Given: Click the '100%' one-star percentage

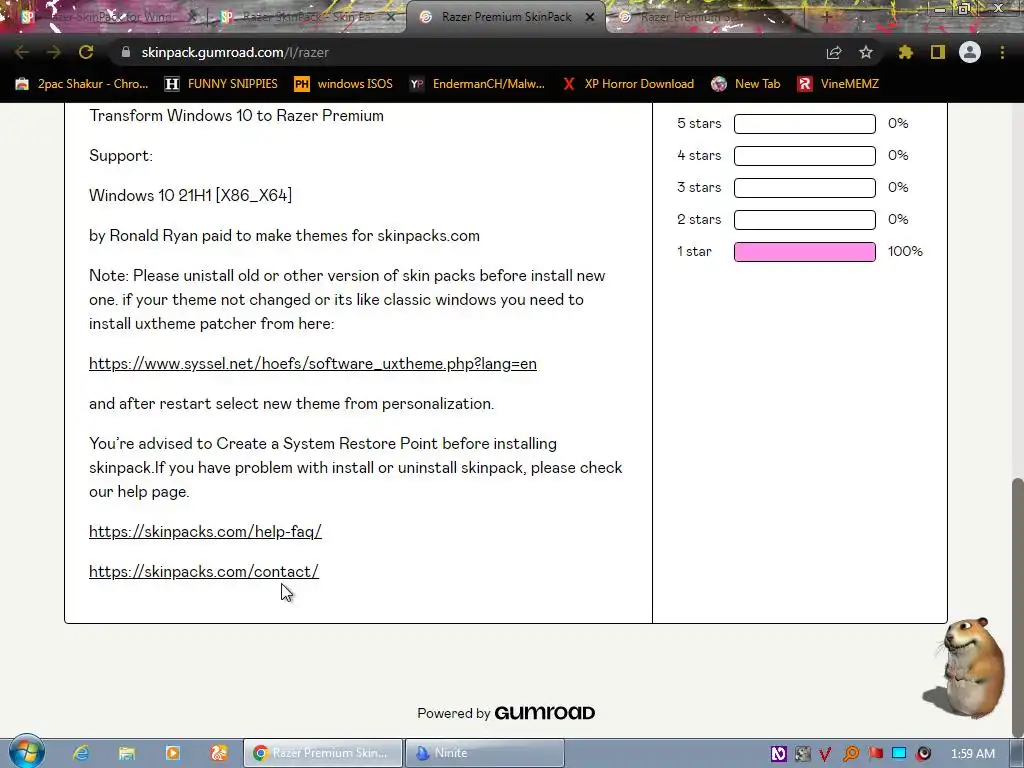Looking at the screenshot, I should tap(905, 251).
